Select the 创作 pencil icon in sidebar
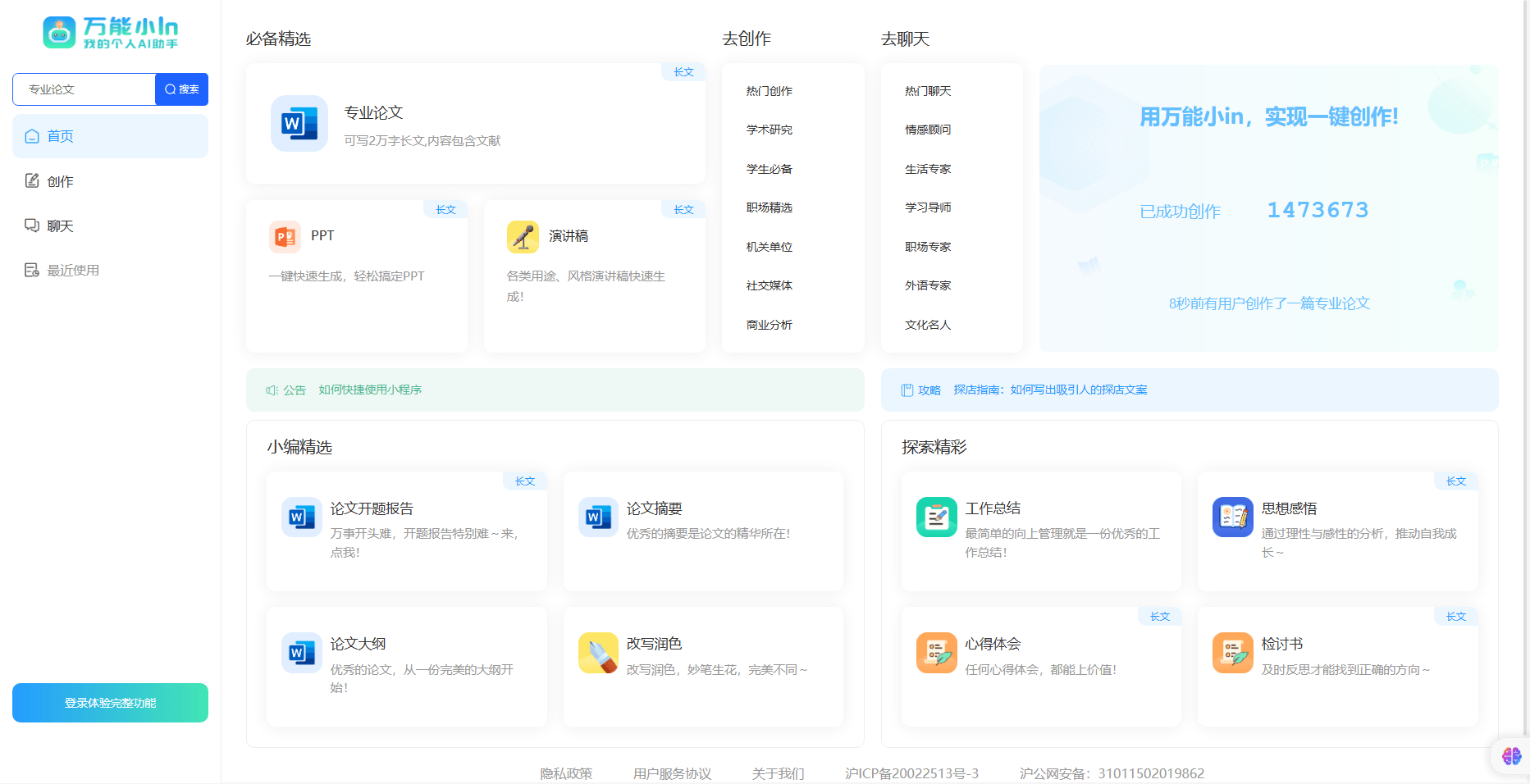 (x=32, y=181)
